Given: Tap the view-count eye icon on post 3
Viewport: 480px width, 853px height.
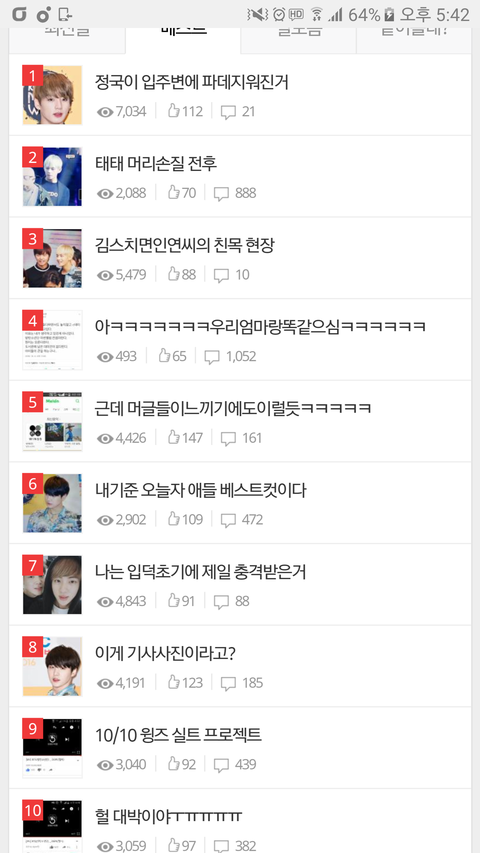Looking at the screenshot, I should (105, 275).
